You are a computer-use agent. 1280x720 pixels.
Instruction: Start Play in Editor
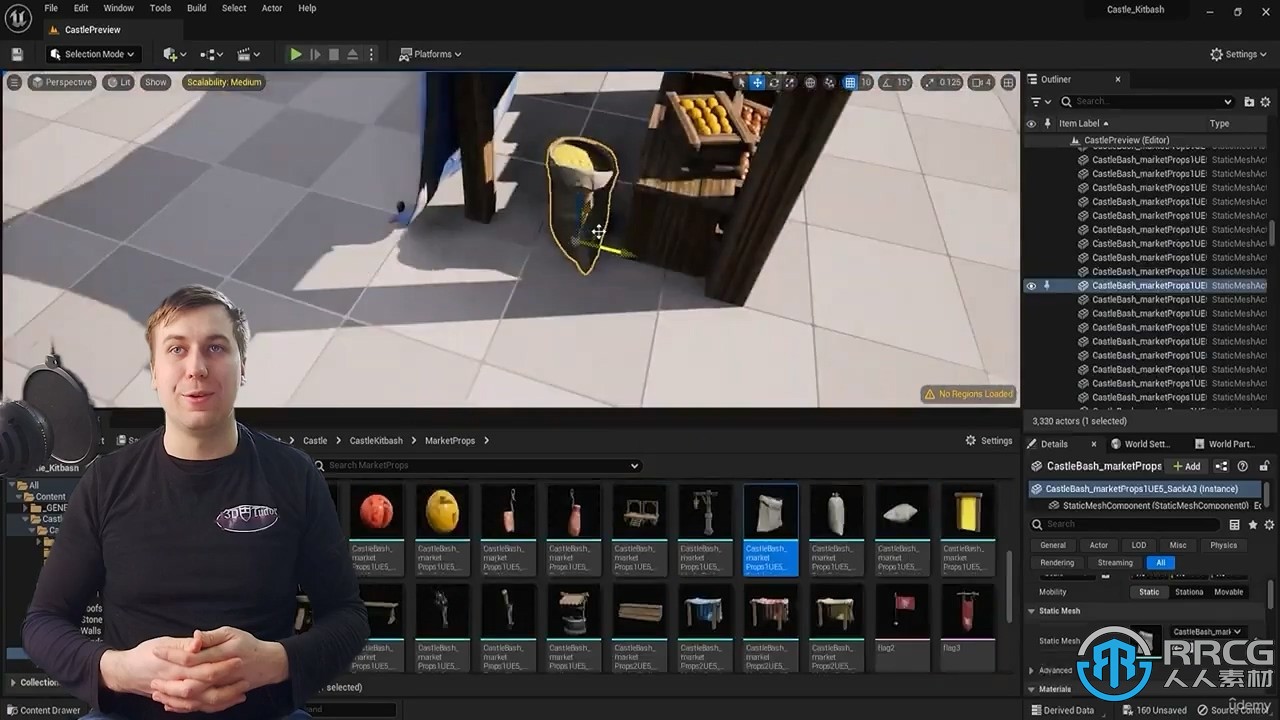pyautogui.click(x=296, y=54)
